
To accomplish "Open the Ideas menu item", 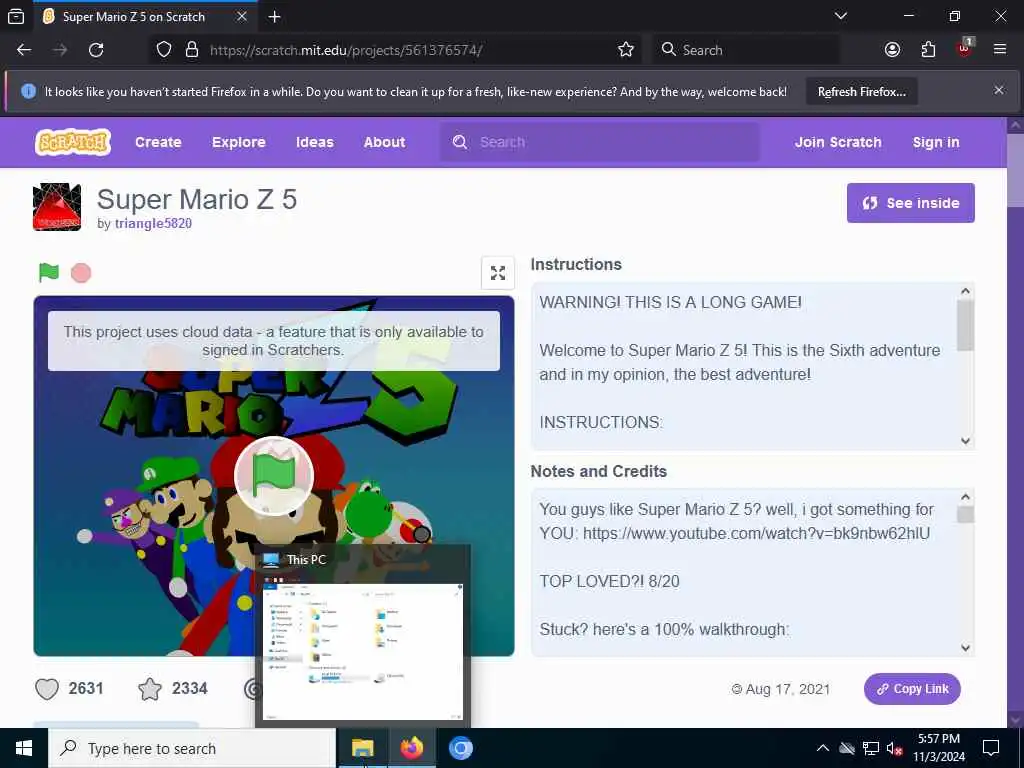I will pyautogui.click(x=315, y=142).
